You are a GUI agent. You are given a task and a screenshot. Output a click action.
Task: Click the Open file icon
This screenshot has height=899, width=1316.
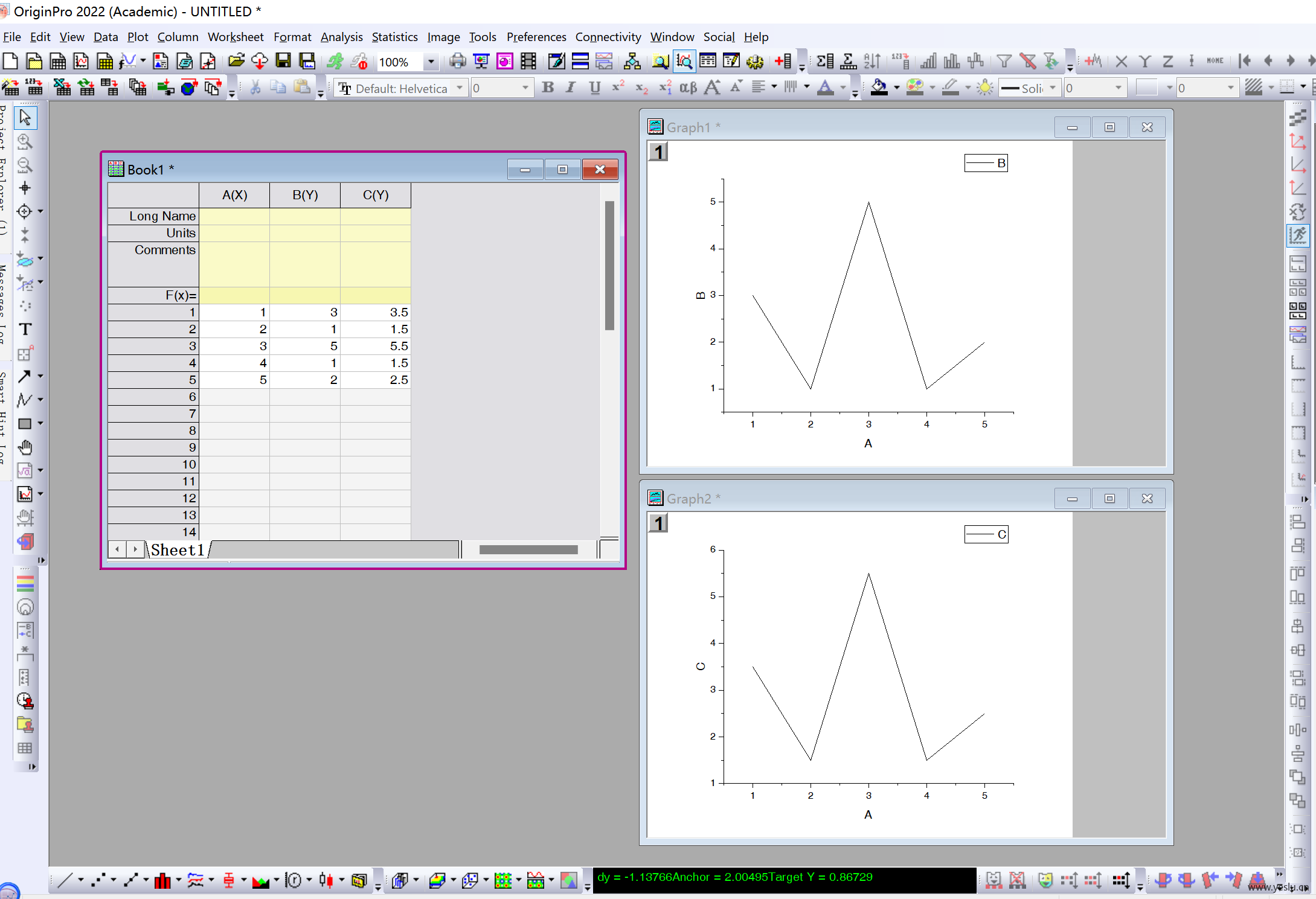(236, 61)
